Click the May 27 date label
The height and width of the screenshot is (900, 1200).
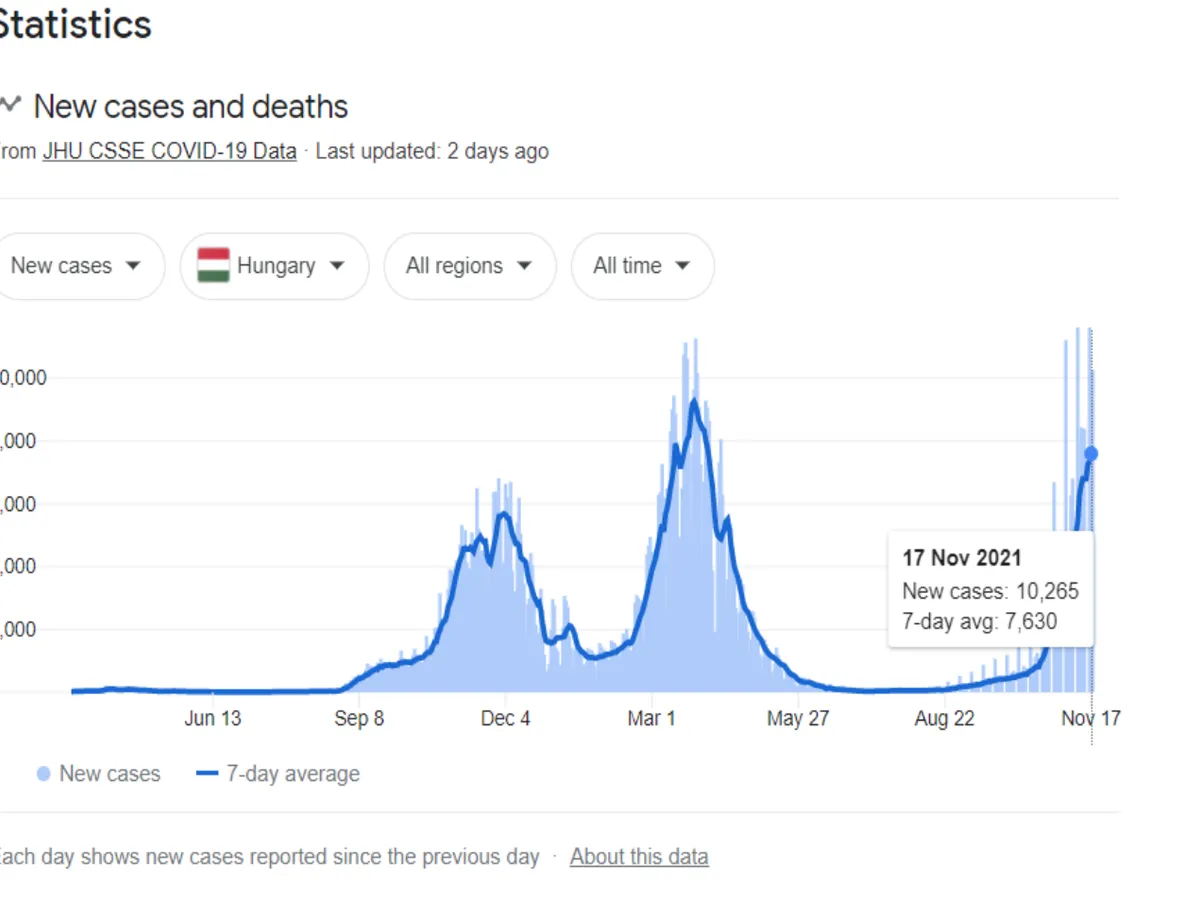[798, 719]
